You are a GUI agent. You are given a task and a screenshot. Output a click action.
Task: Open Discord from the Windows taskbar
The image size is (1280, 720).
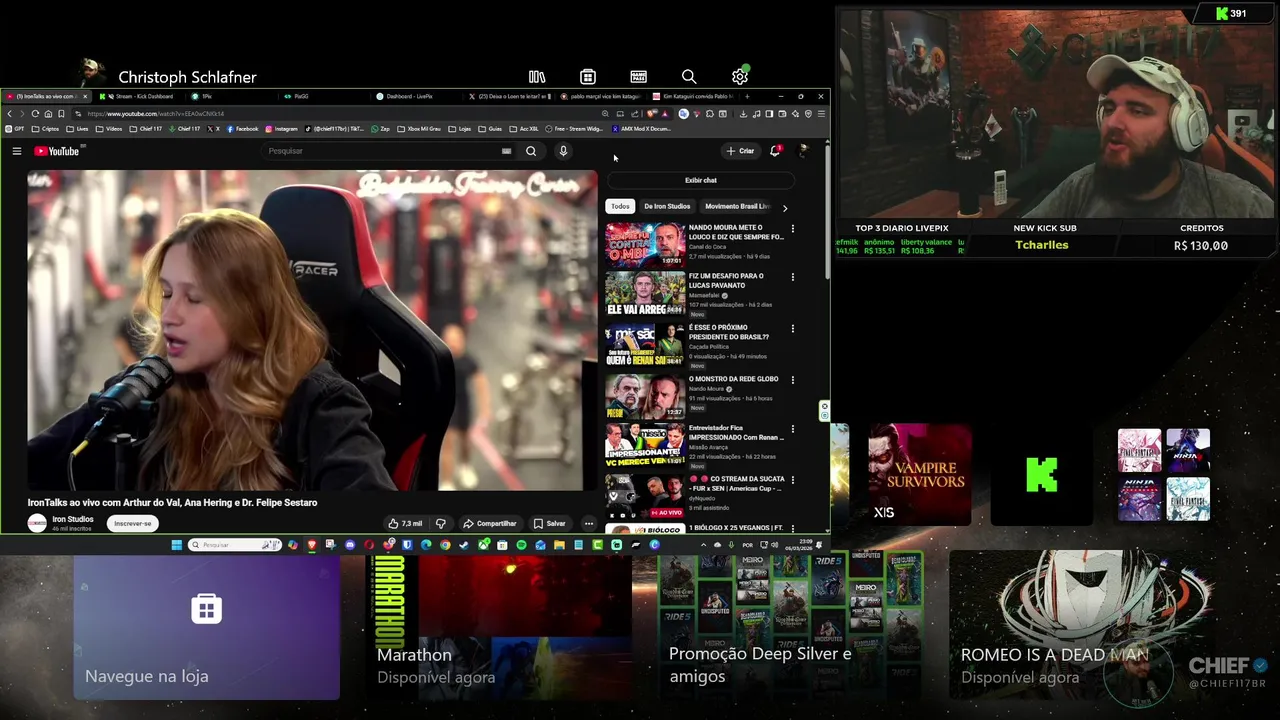click(x=350, y=545)
